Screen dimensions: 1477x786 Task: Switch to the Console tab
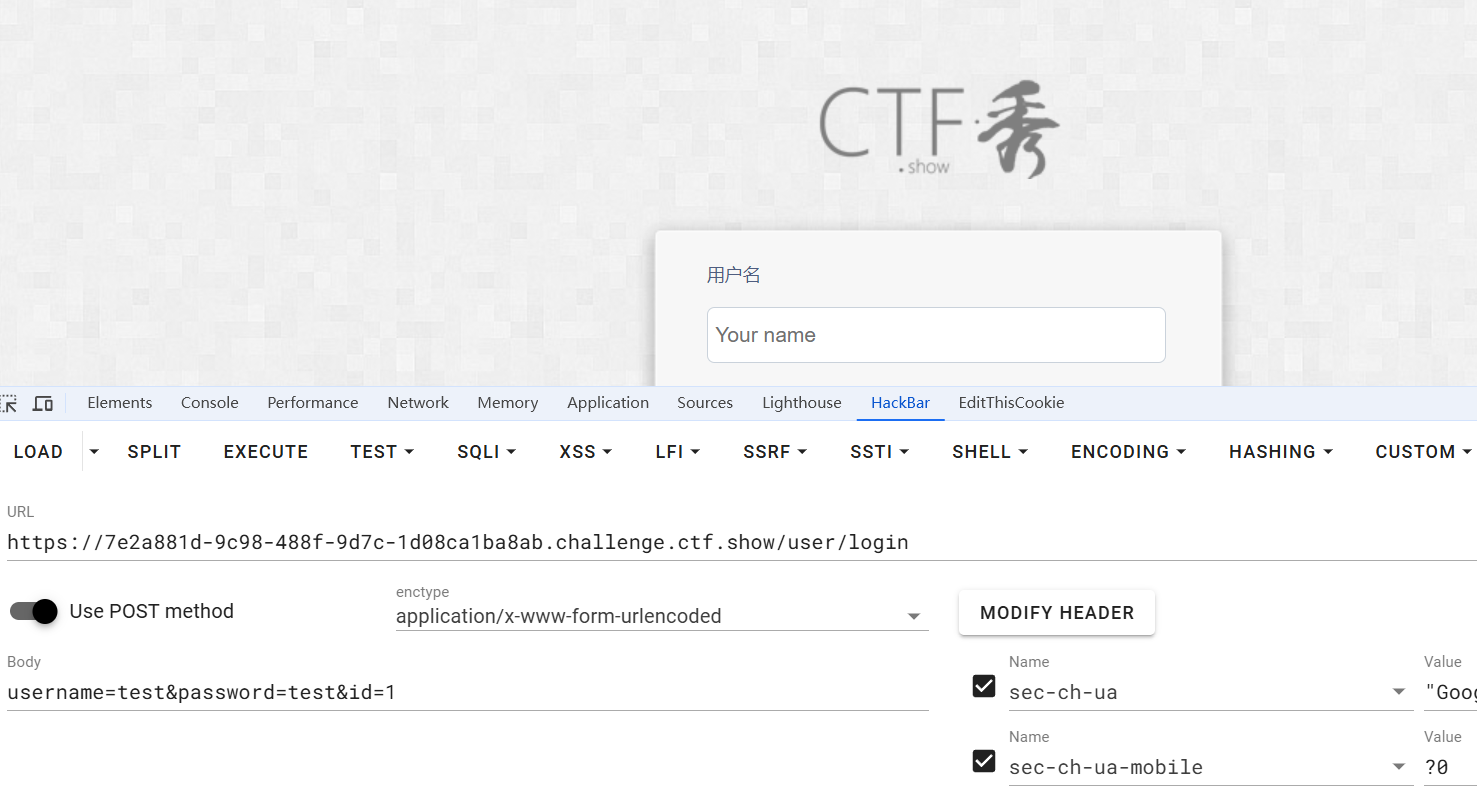[x=209, y=403]
